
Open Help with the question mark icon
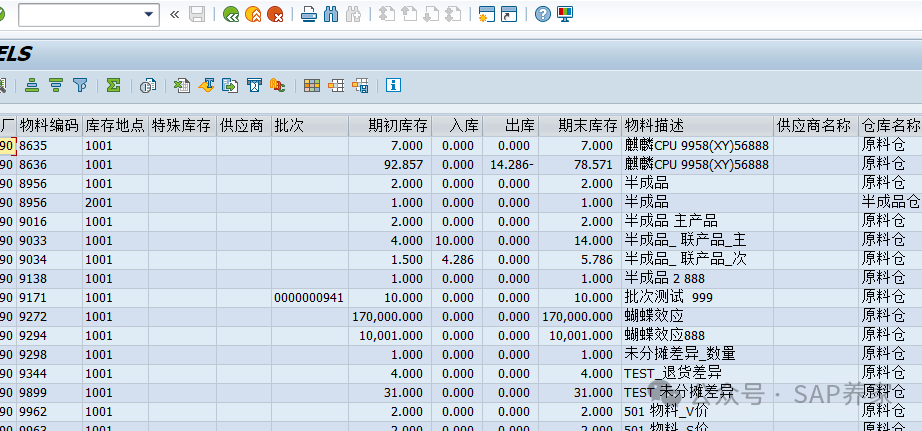point(542,14)
